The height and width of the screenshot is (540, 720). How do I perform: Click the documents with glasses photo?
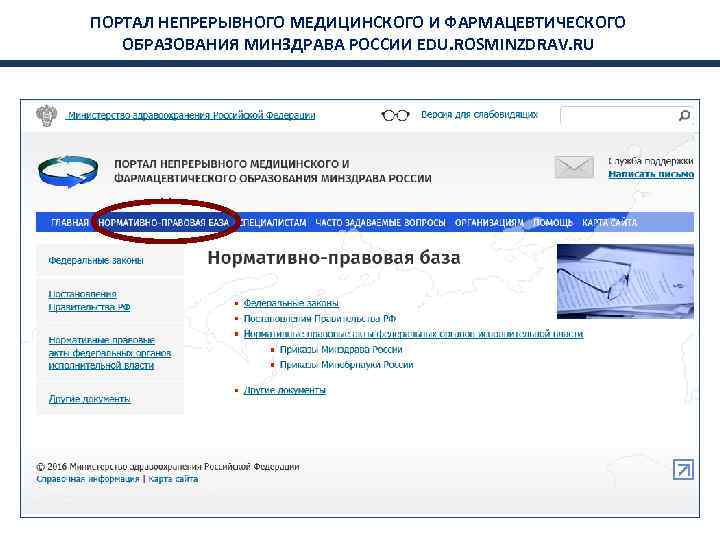(625, 281)
